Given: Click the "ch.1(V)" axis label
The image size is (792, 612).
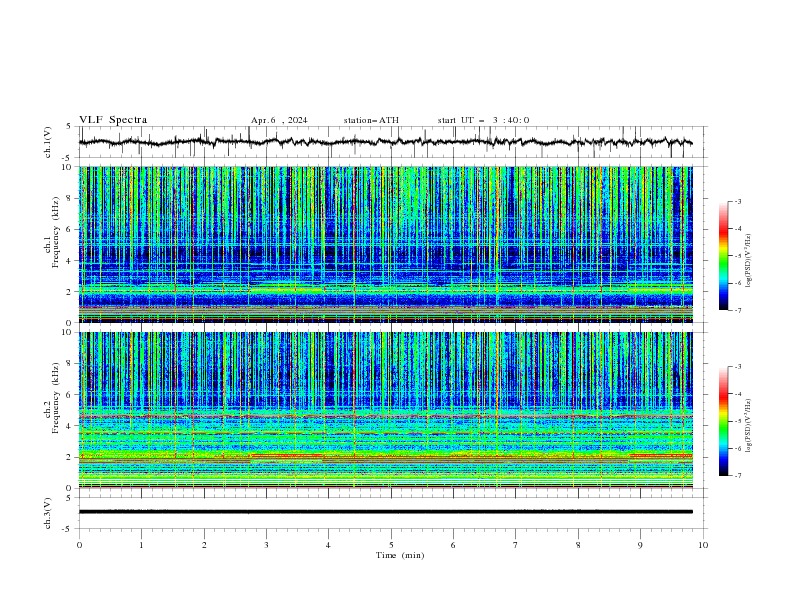Looking at the screenshot, I should pyautogui.click(x=48, y=142).
